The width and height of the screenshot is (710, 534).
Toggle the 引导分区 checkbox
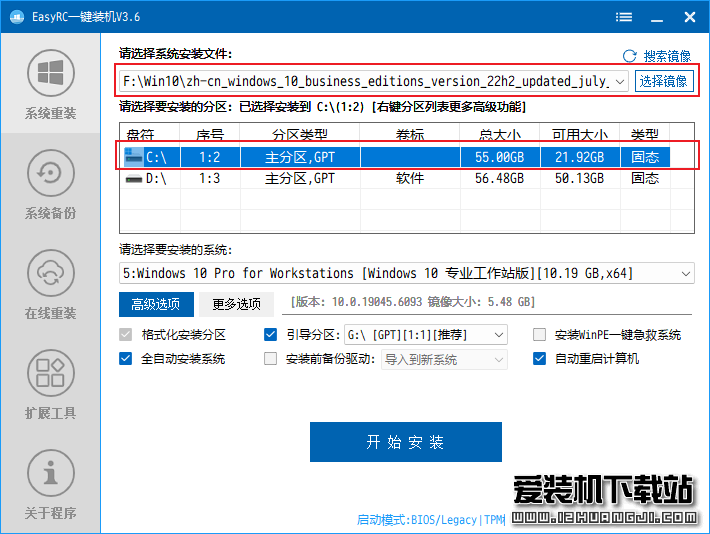[x=270, y=335]
